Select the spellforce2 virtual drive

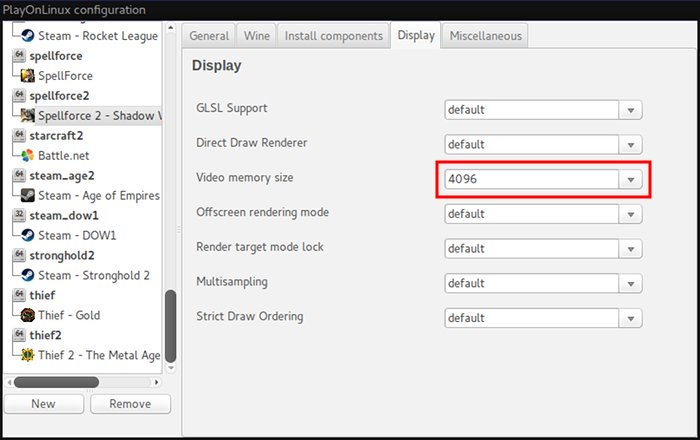[59, 95]
